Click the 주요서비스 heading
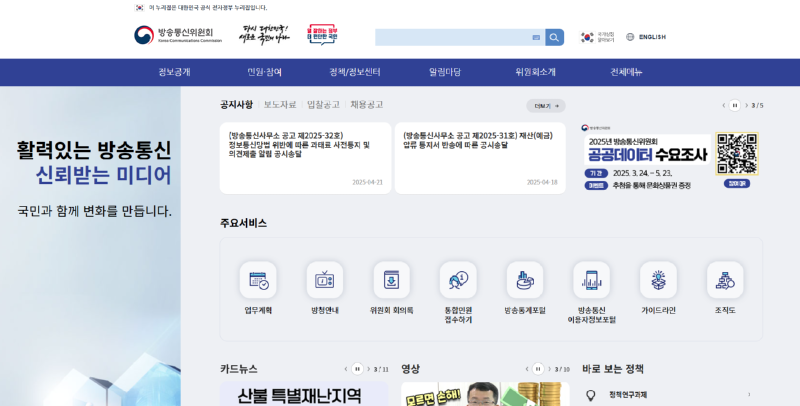The width and height of the screenshot is (800, 406). pyautogui.click(x=243, y=223)
